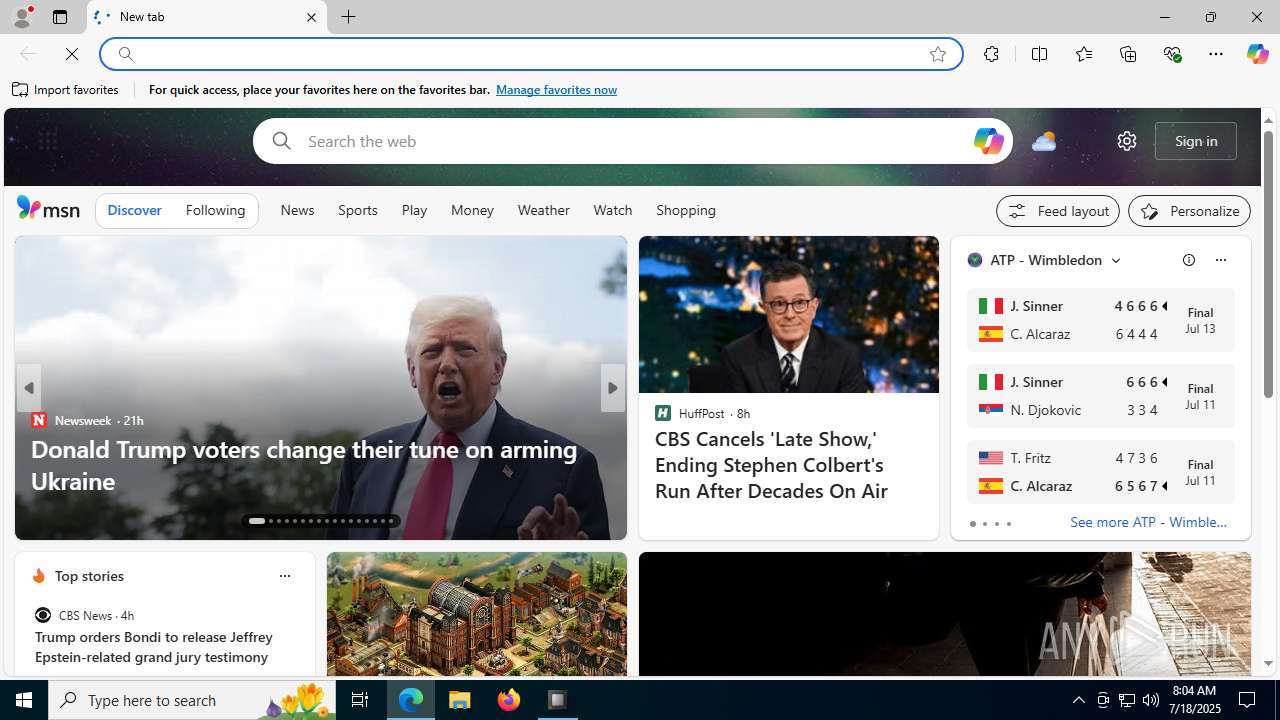Open the Edge profile icon

click(22, 17)
